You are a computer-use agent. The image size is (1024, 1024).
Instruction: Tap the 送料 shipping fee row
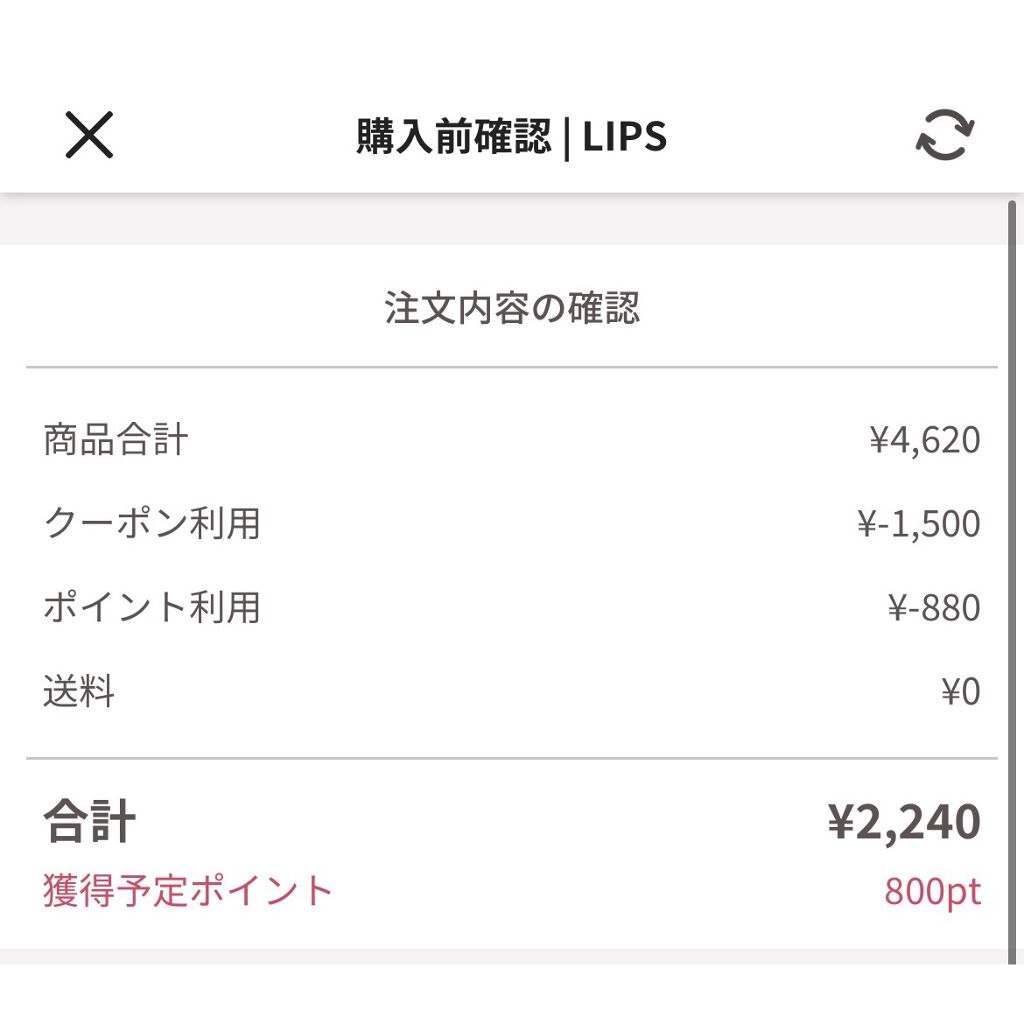78,691
